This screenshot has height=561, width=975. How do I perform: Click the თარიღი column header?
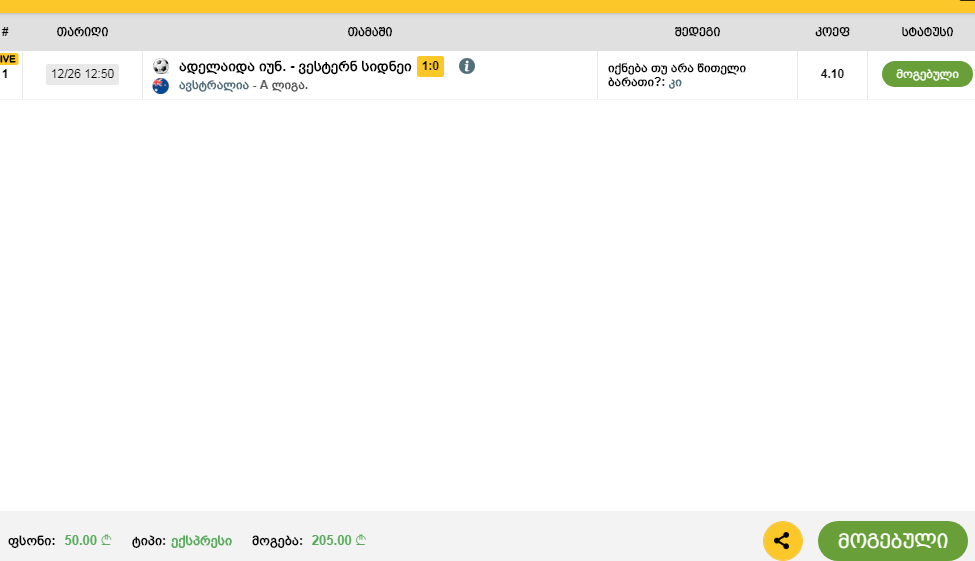[82, 32]
